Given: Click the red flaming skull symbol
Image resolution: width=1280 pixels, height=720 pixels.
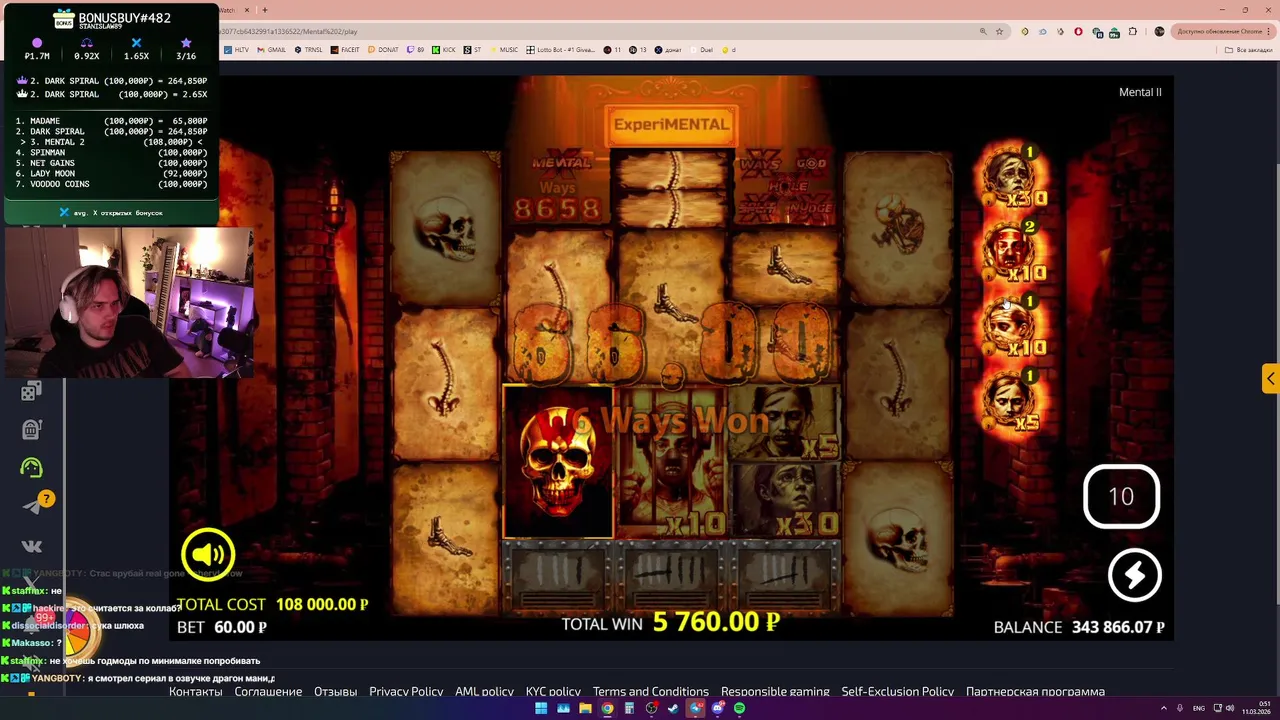Looking at the screenshot, I should pos(558,462).
